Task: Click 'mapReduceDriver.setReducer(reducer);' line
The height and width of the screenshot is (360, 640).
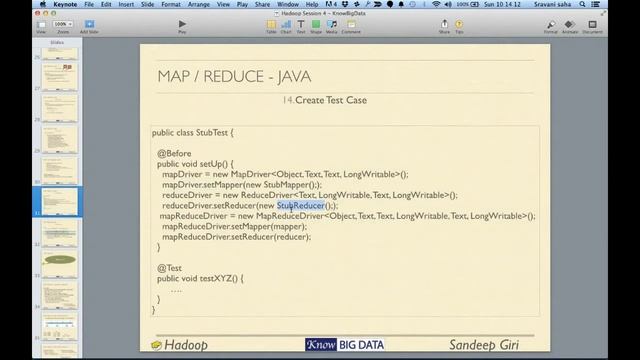Action: click(x=236, y=237)
